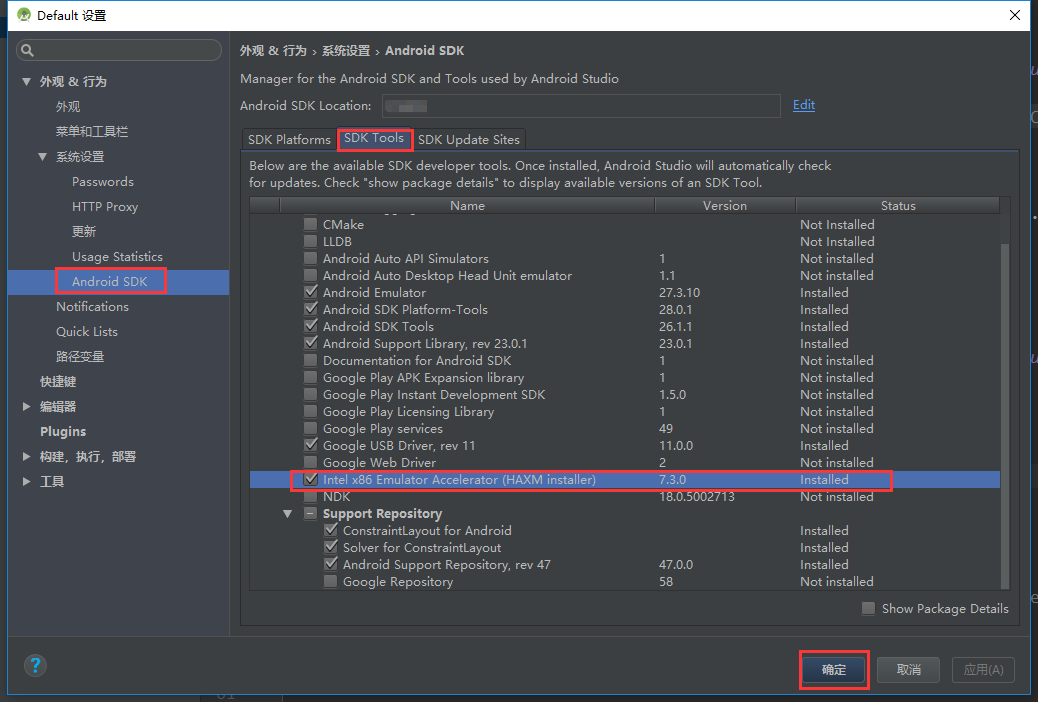
Task: Click the Android Studio icon in title bar
Action: [24, 15]
